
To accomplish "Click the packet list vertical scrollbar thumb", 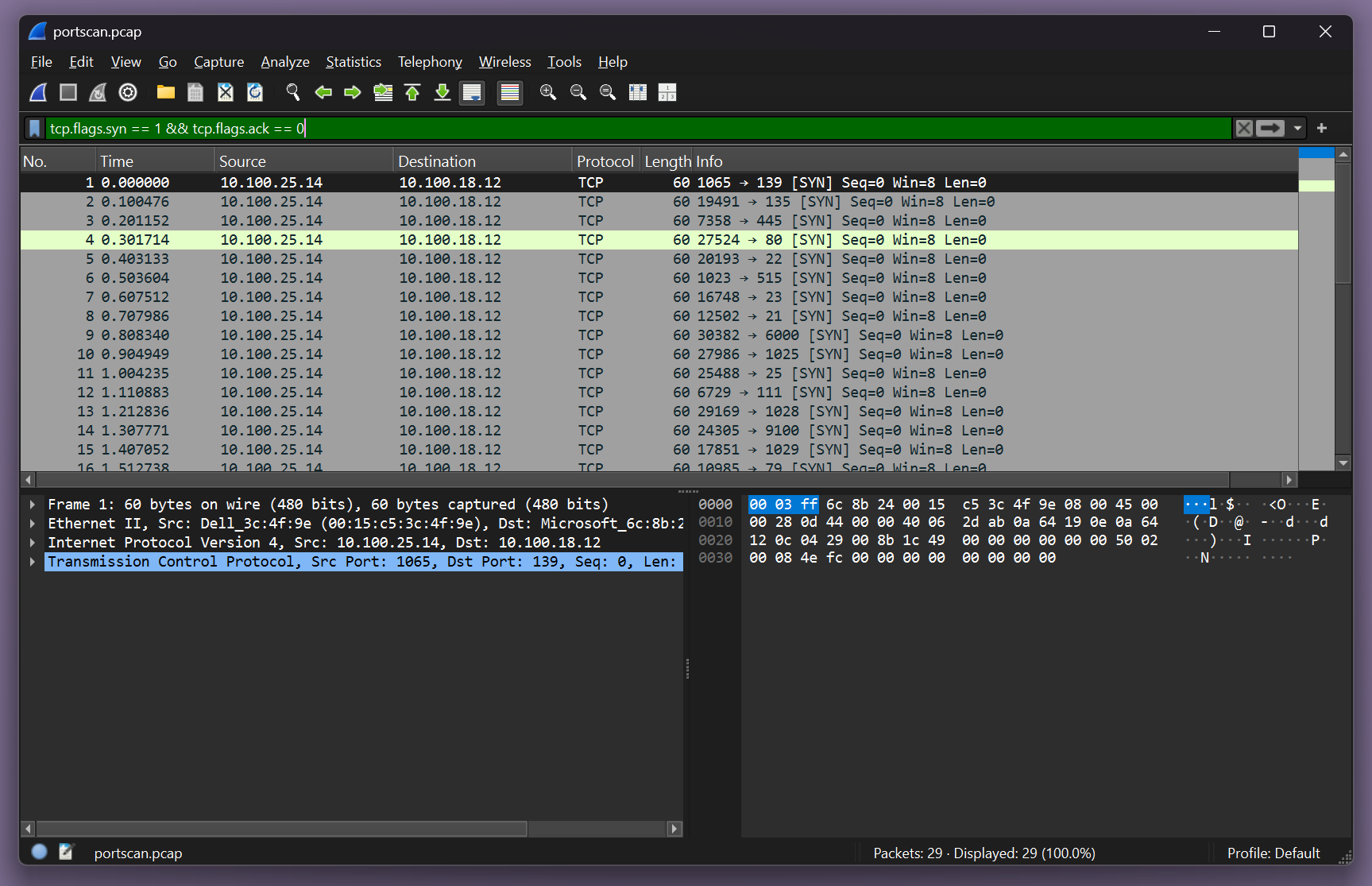I will [x=1343, y=223].
